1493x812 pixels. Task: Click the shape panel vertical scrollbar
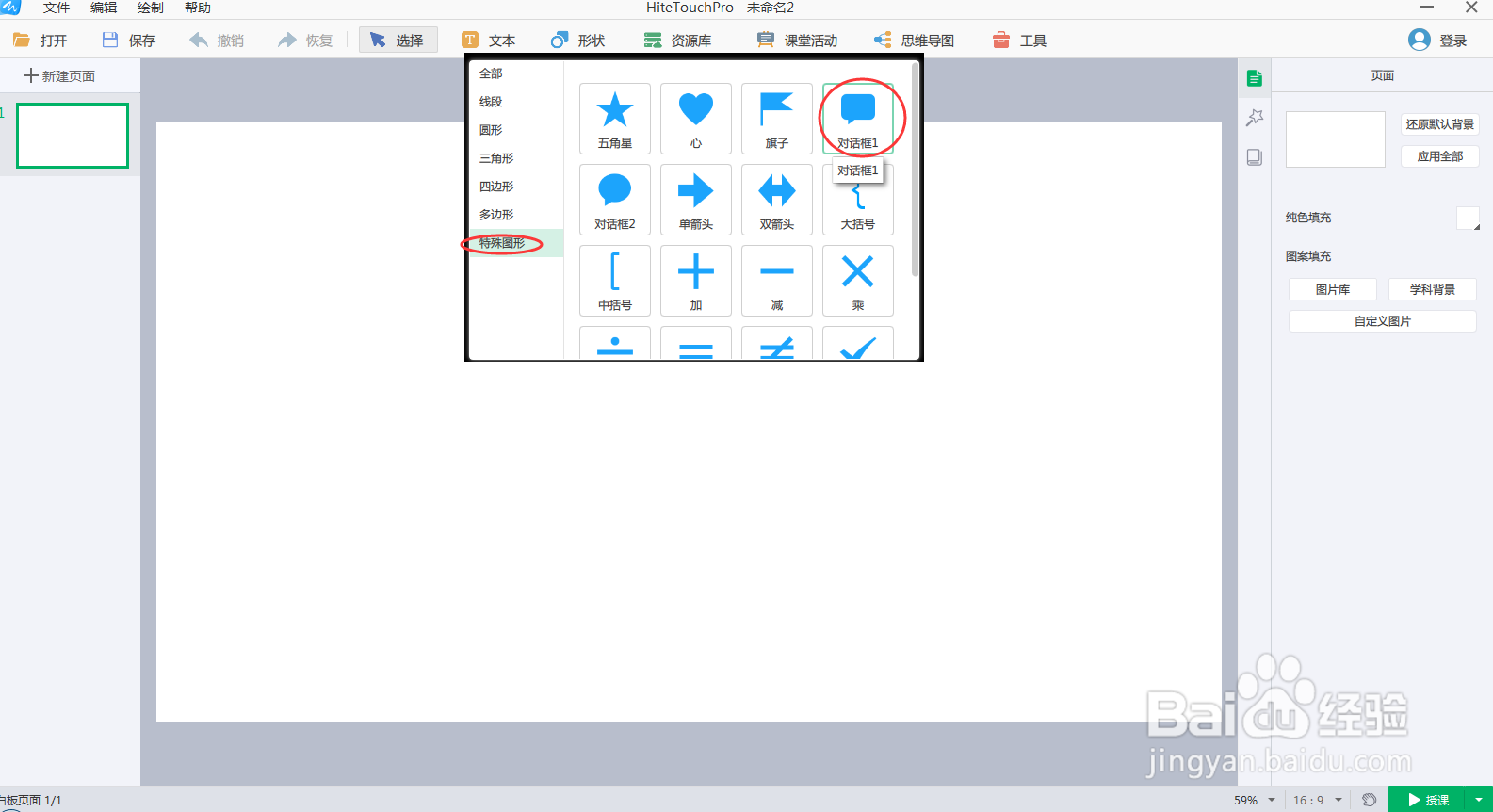[915, 170]
